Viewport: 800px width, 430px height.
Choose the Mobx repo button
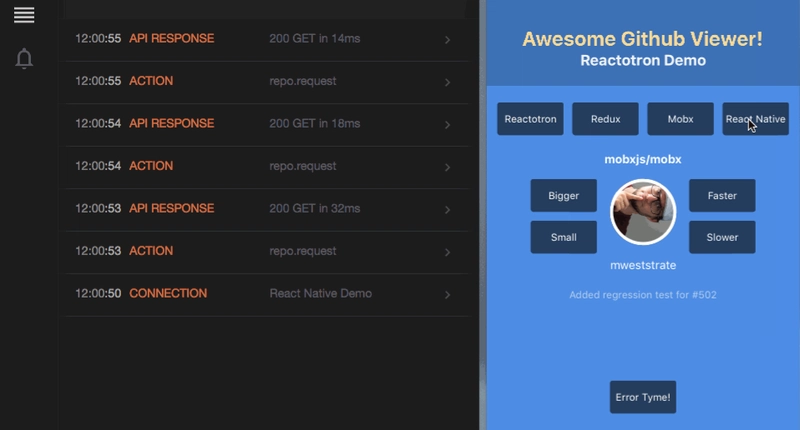(680, 119)
